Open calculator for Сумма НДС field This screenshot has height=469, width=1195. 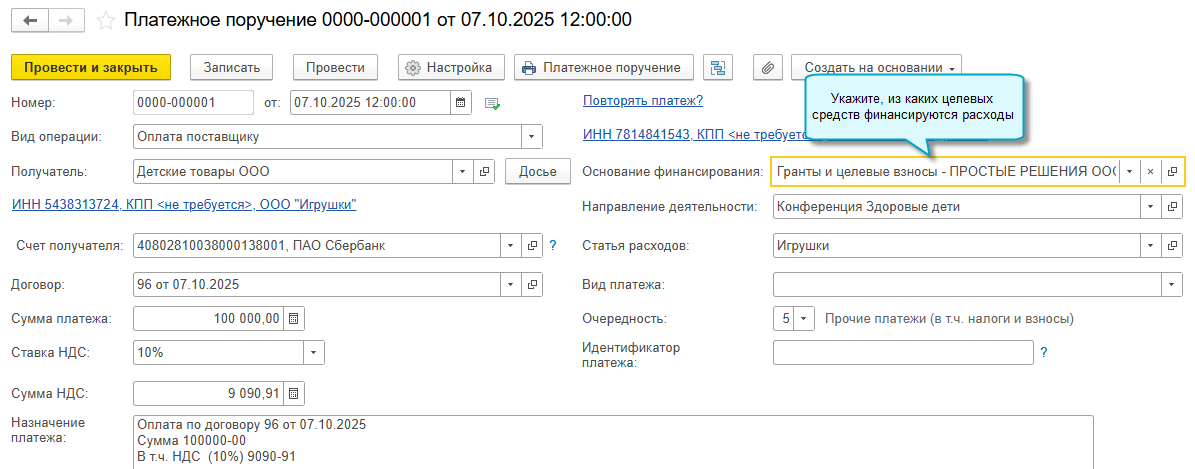pyautogui.click(x=294, y=393)
